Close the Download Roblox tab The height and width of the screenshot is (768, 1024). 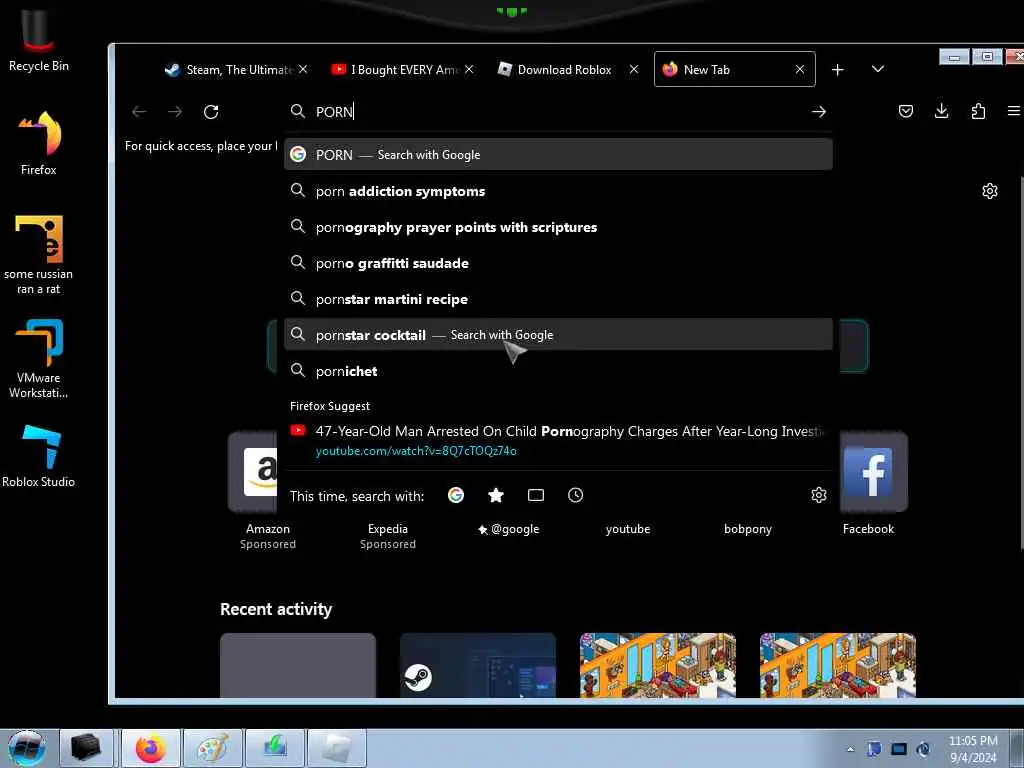[x=633, y=69]
